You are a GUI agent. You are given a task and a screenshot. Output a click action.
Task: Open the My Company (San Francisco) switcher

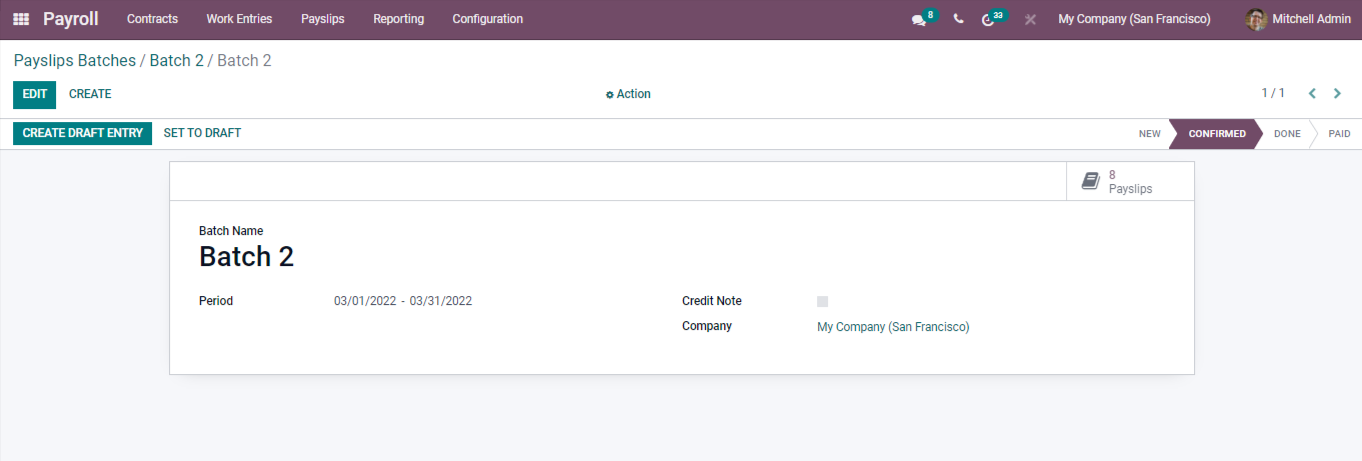1134,19
